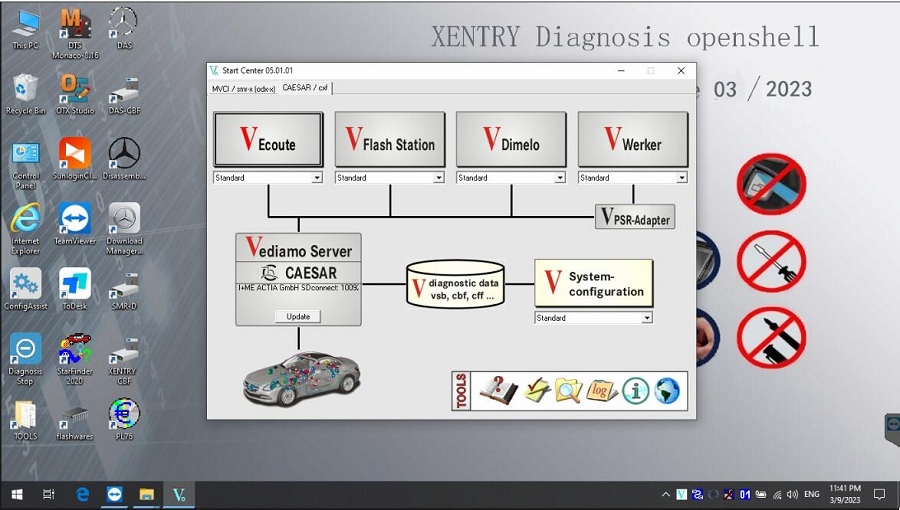
Task: Open the PSR-Adapter button
Action: [x=635, y=217]
